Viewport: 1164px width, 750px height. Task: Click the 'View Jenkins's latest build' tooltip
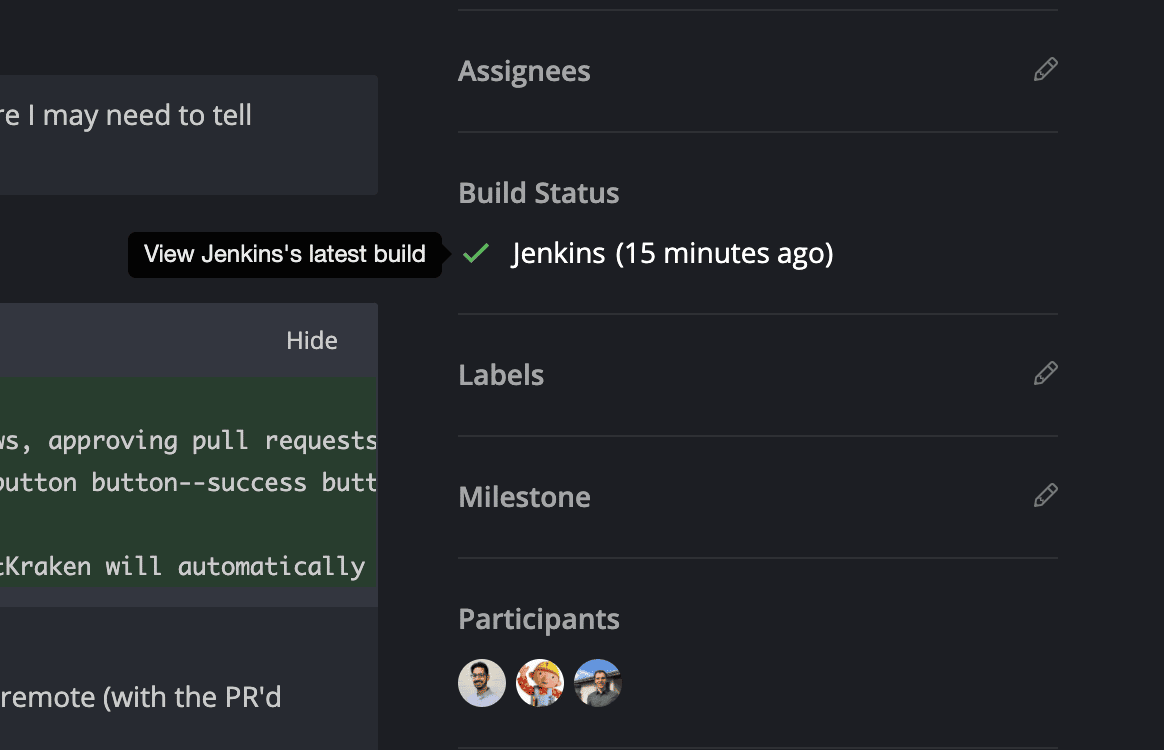coord(284,253)
